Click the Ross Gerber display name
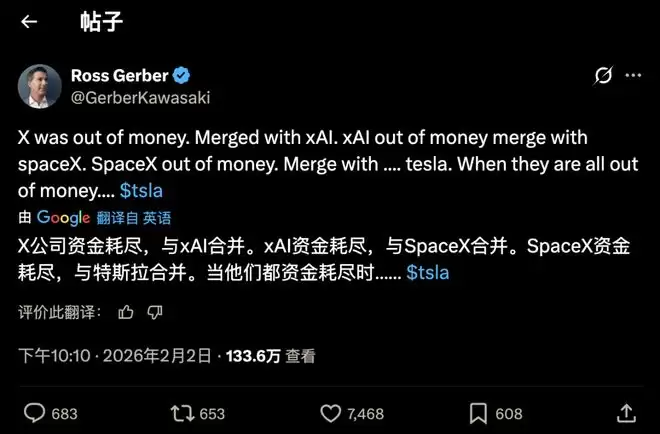The height and width of the screenshot is (434, 660). pos(120,76)
